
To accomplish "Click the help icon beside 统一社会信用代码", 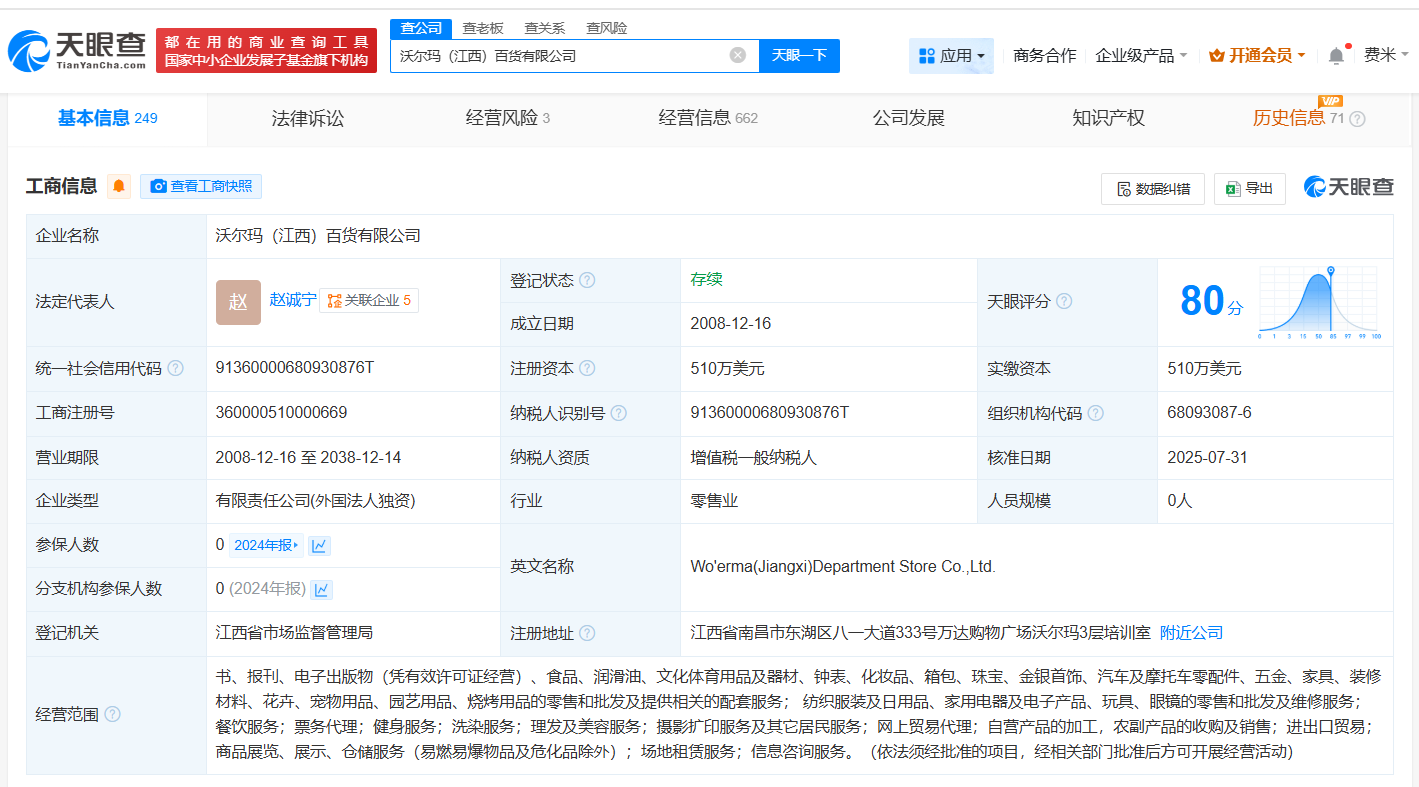I will (x=175, y=368).
